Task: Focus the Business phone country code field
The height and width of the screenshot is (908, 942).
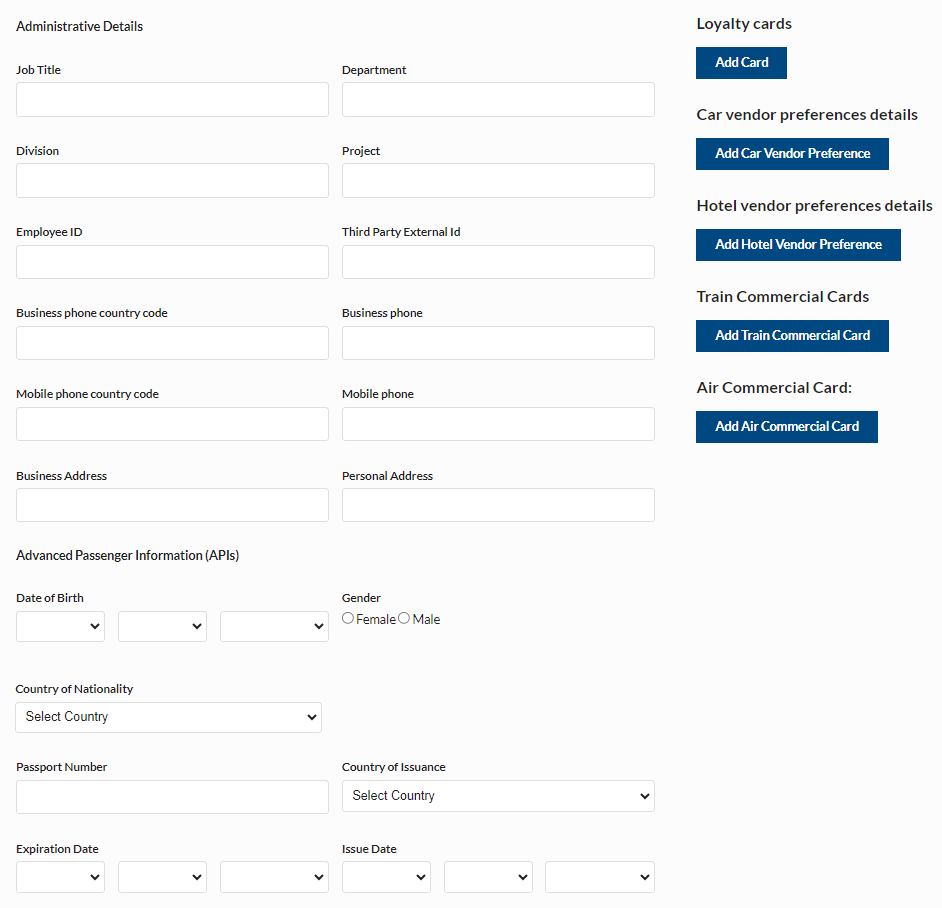Action: [172, 343]
